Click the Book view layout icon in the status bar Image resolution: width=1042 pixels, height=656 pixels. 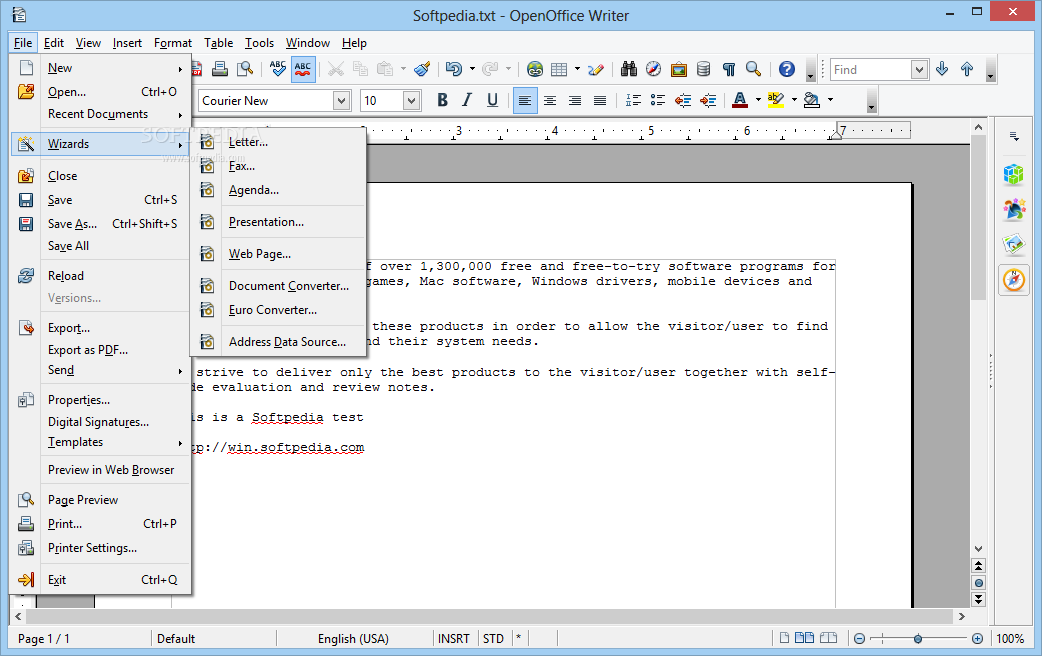pos(829,638)
